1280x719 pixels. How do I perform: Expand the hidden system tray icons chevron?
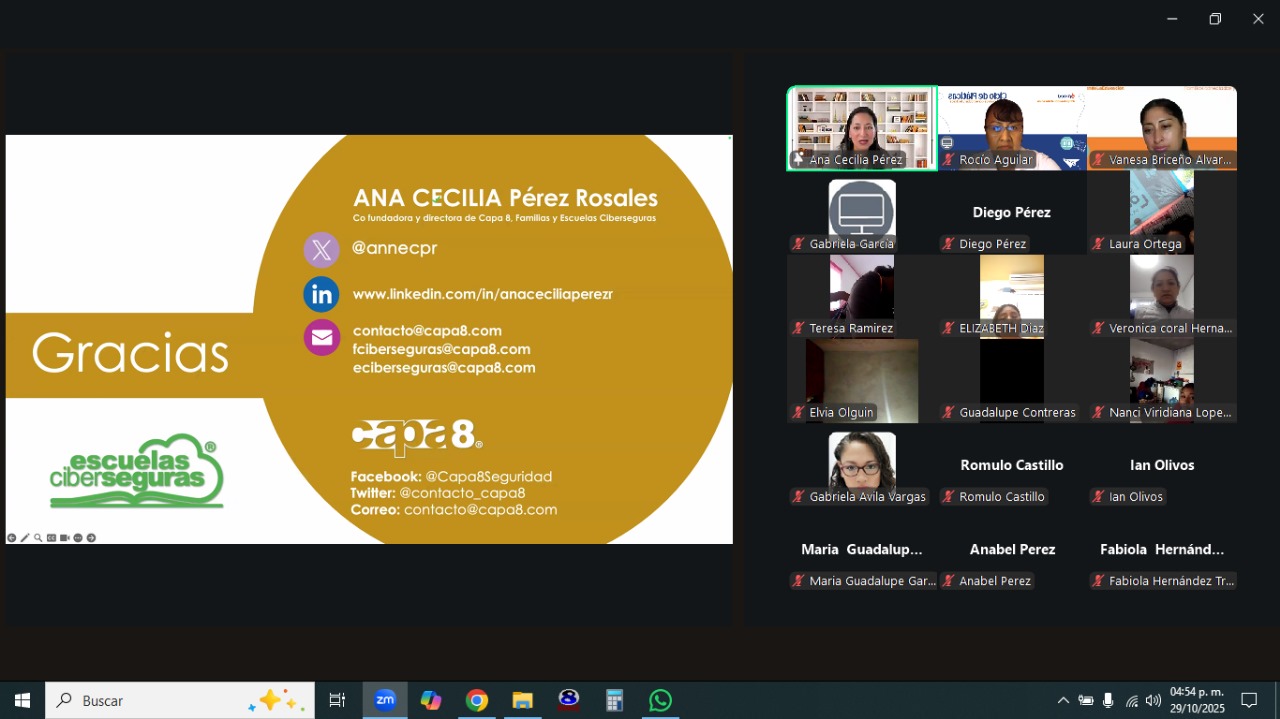tap(1063, 700)
